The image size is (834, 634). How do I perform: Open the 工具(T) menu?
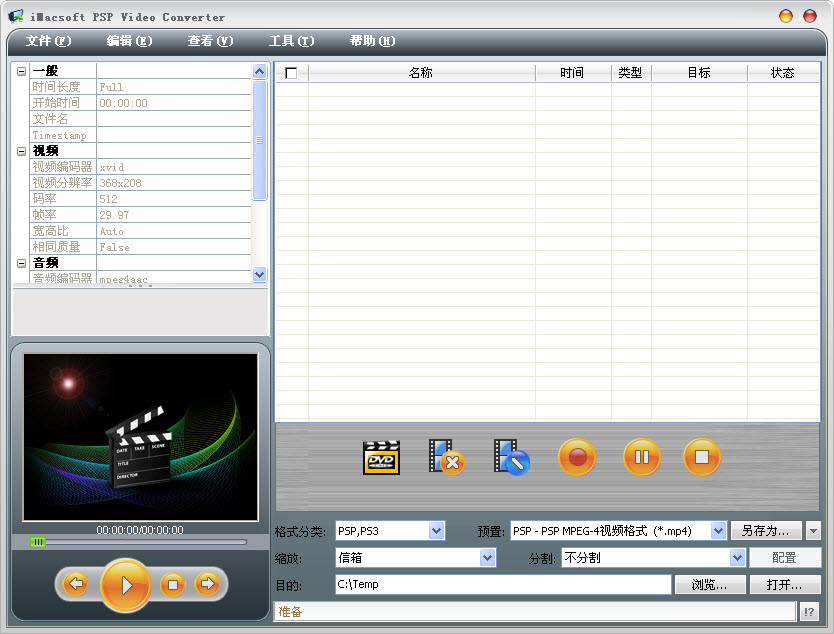[291, 41]
